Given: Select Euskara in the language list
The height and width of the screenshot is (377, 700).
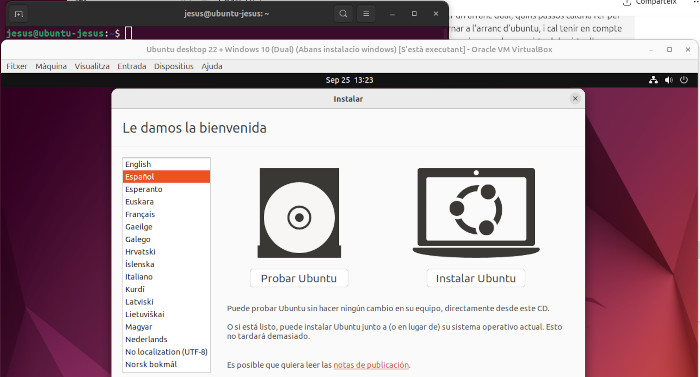Looking at the screenshot, I should [166, 202].
